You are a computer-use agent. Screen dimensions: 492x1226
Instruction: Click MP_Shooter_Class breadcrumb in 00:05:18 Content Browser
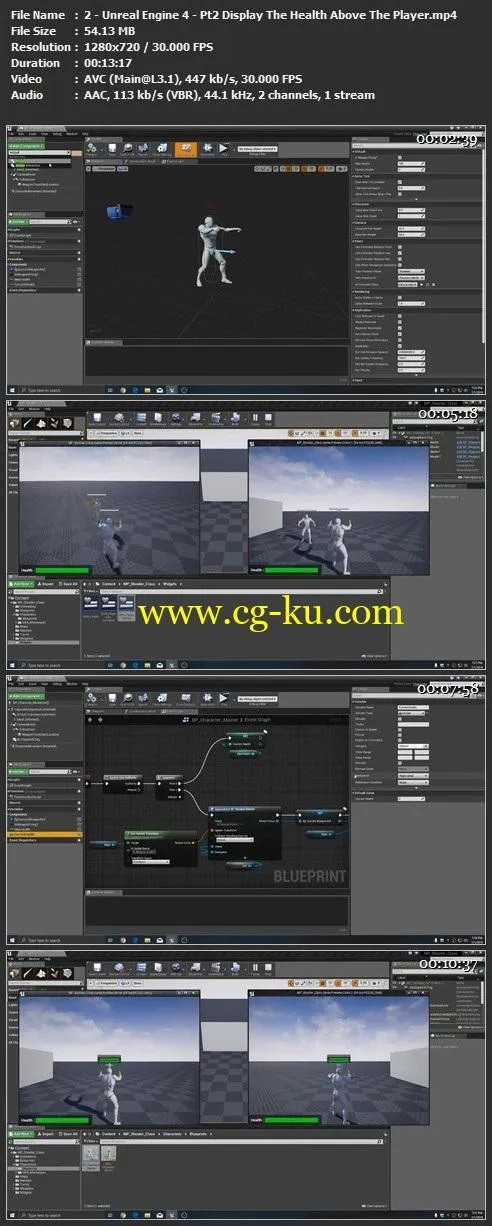(140, 584)
